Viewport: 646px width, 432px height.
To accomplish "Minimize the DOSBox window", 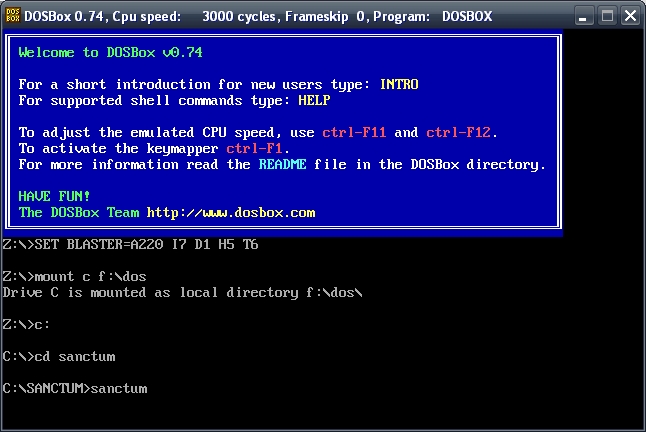I will (584, 16).
